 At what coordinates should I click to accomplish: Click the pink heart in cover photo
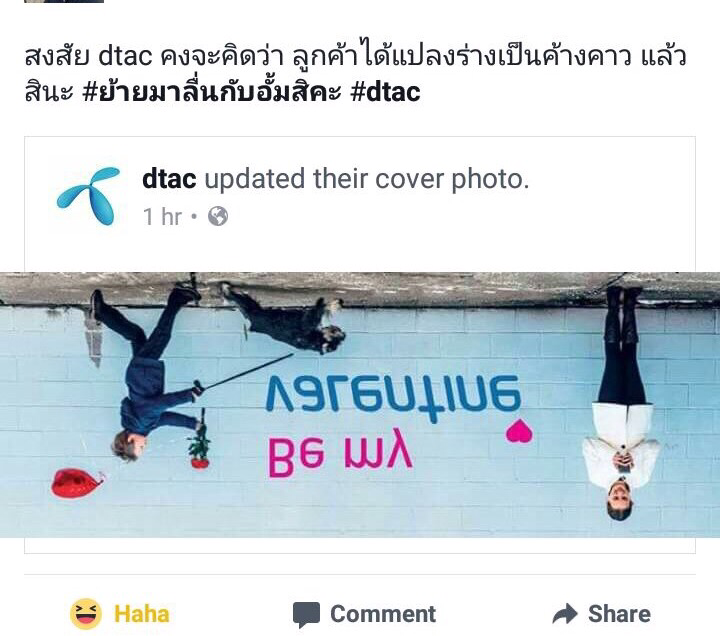point(519,431)
